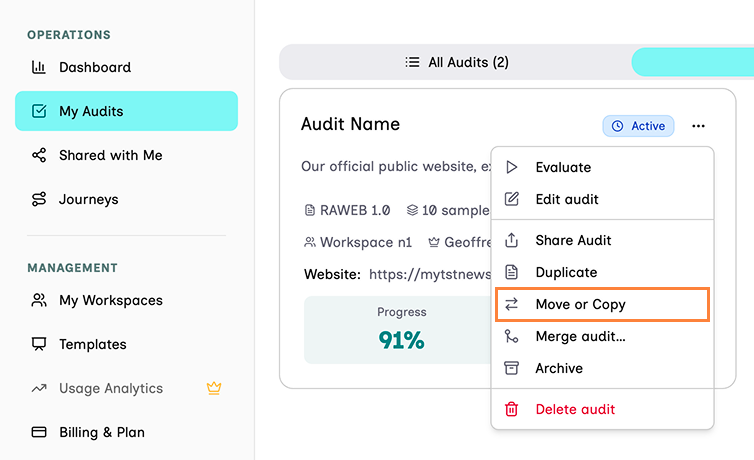Open Usage Analytics

[126, 388]
